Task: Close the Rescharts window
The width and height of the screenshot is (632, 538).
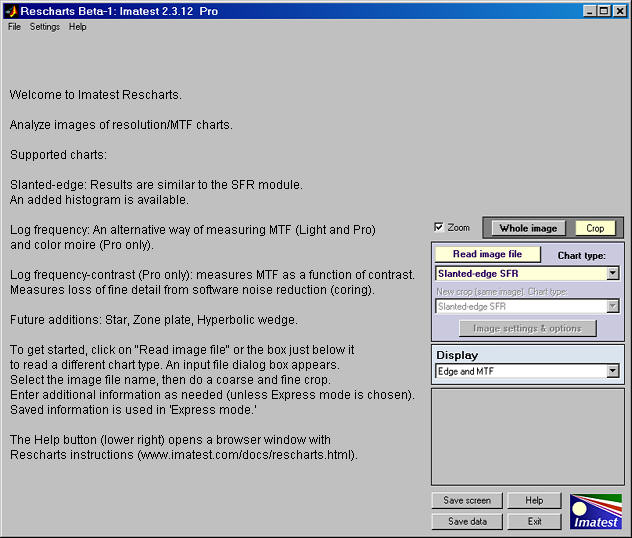Action: (x=620, y=11)
